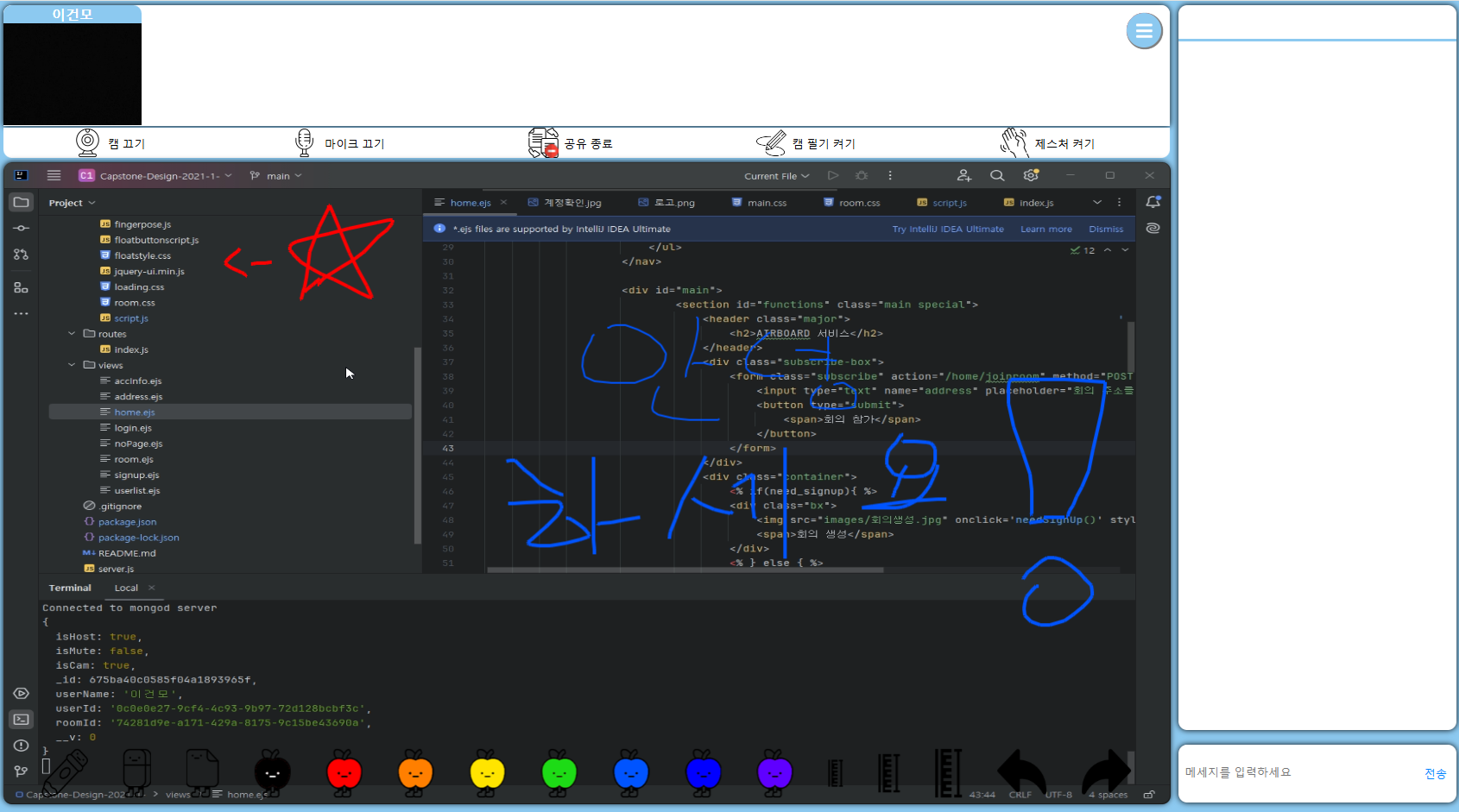Click the Debug bug icon
This screenshot has width=1459, height=812.
pyautogui.click(x=862, y=175)
